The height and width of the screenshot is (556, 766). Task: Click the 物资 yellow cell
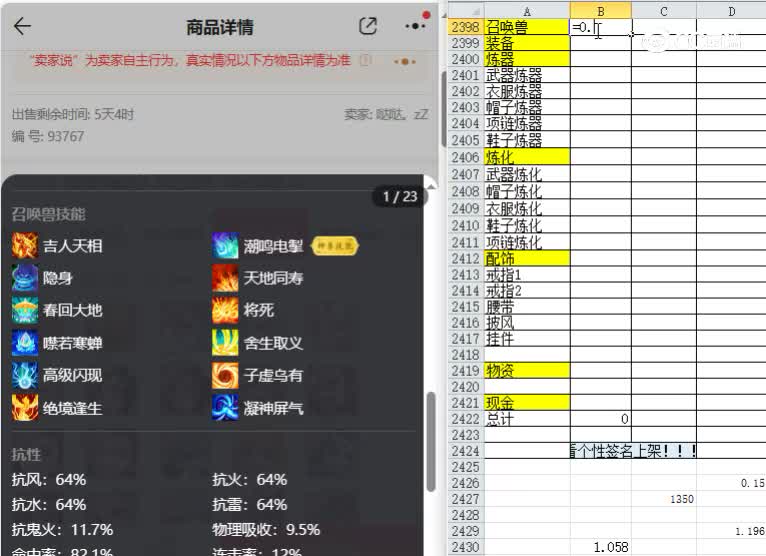click(x=527, y=371)
